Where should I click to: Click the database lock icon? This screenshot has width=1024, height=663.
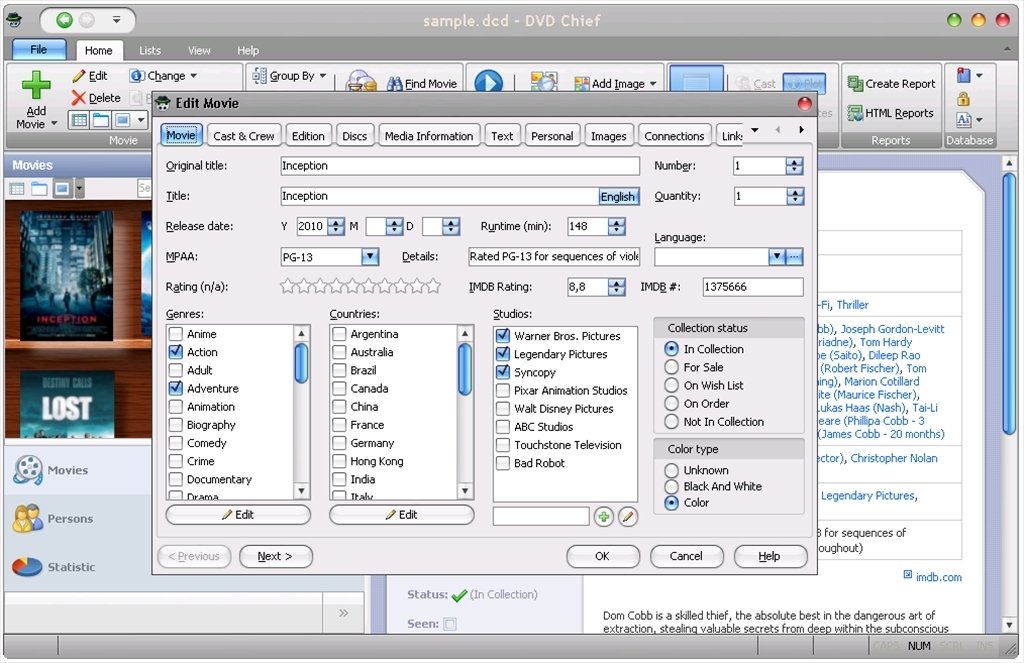(x=963, y=99)
